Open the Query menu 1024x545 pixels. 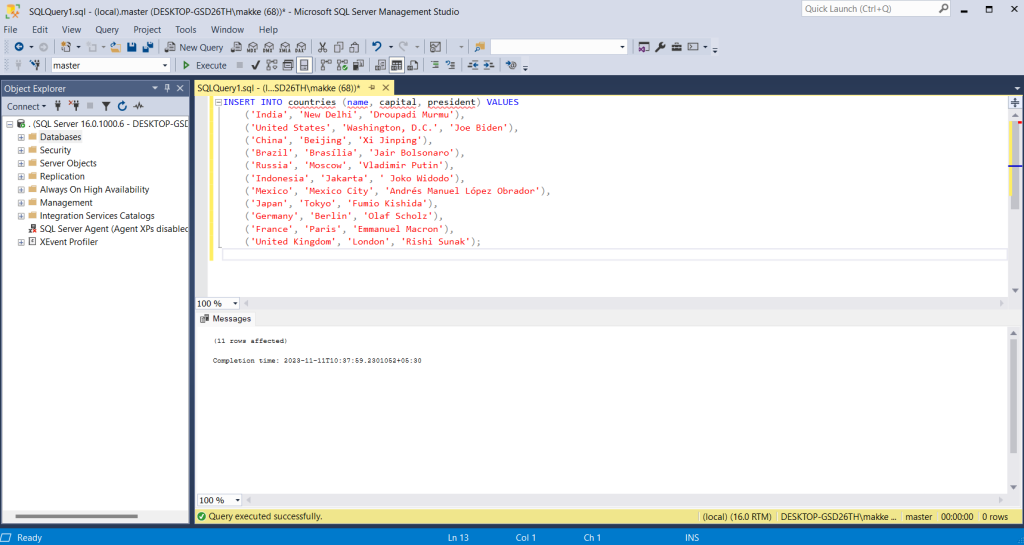tap(107, 29)
